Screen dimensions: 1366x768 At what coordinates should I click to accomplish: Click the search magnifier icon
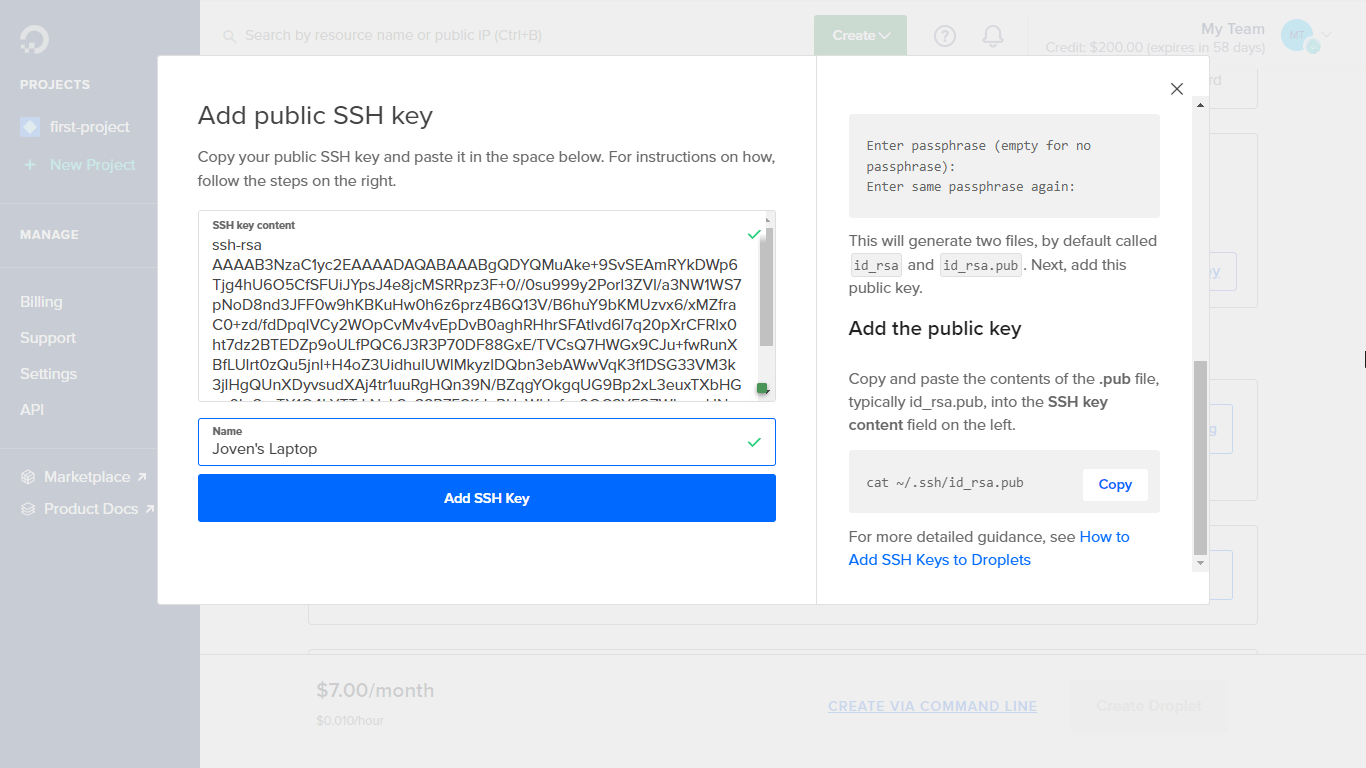coord(230,36)
